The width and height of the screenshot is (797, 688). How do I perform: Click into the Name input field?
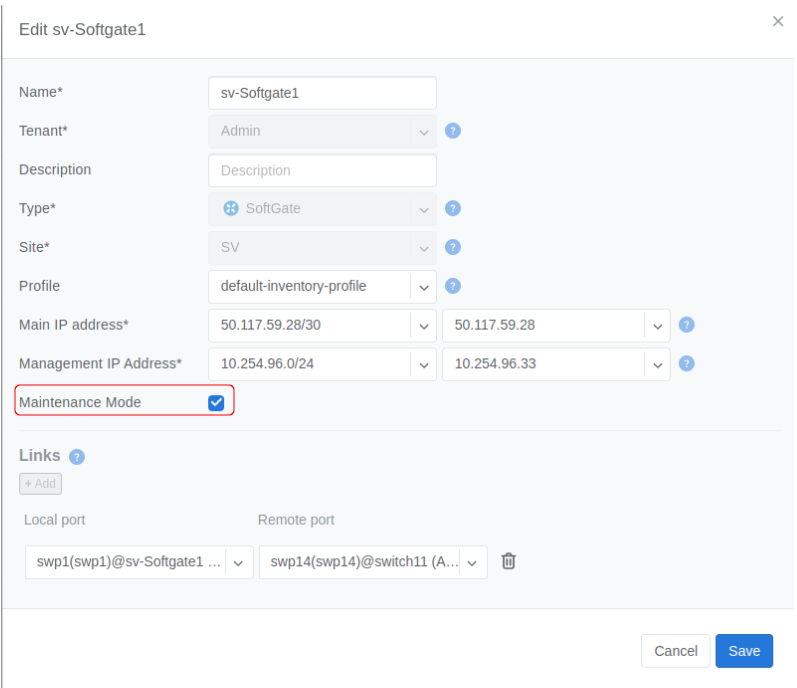coord(322,93)
